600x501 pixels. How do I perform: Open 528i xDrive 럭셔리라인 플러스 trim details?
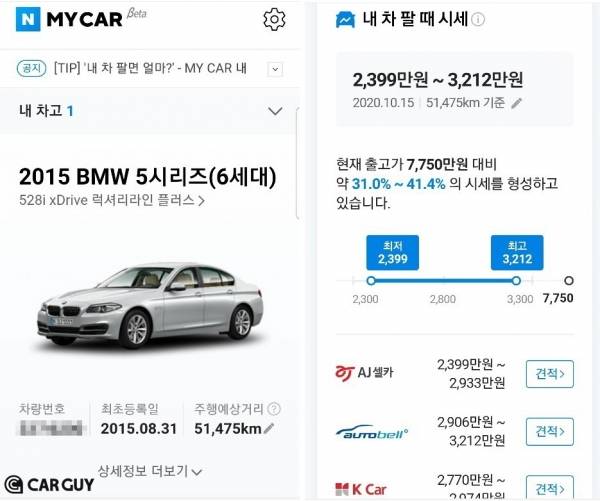click(112, 200)
